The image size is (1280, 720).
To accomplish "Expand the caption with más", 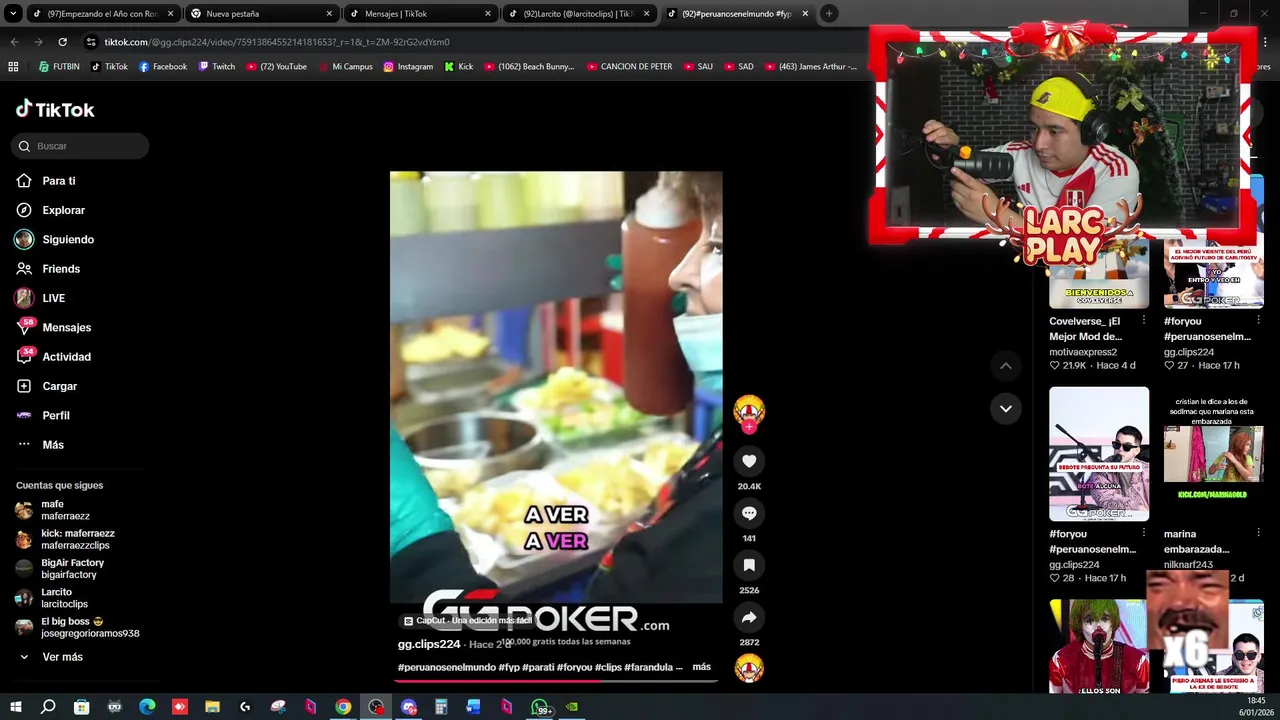I will tap(702, 667).
